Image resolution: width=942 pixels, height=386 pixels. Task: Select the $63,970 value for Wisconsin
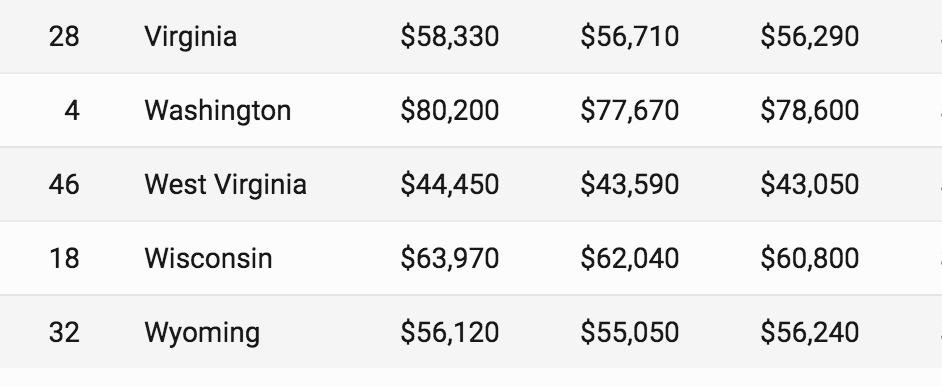[449, 258]
